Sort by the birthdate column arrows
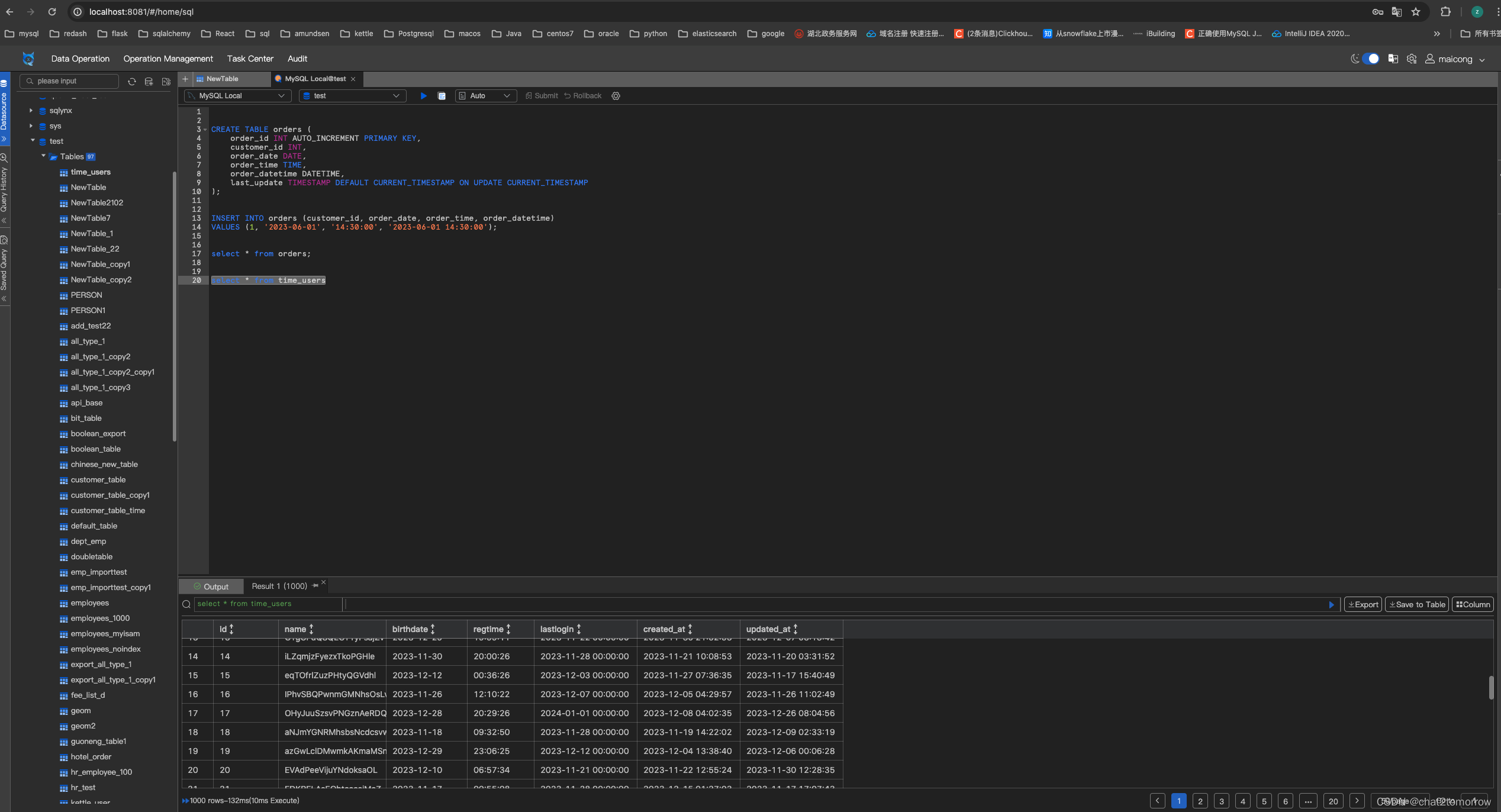Image resolution: width=1501 pixels, height=812 pixels. click(x=433, y=629)
